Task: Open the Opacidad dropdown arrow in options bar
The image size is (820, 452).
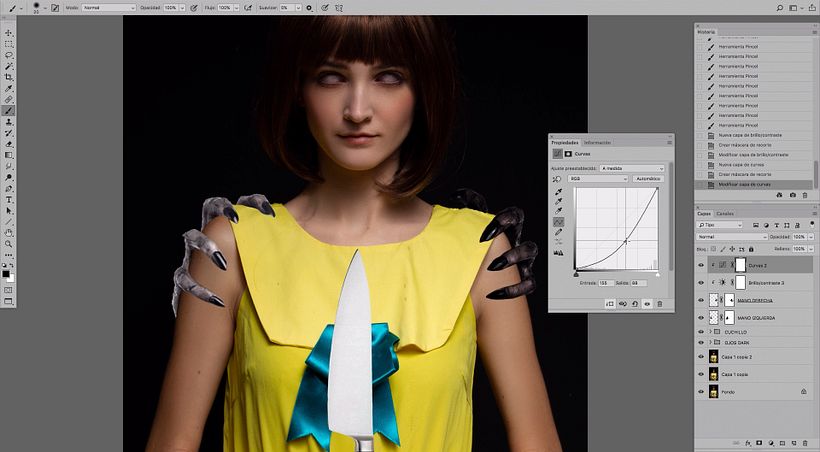Action: pyautogui.click(x=182, y=8)
